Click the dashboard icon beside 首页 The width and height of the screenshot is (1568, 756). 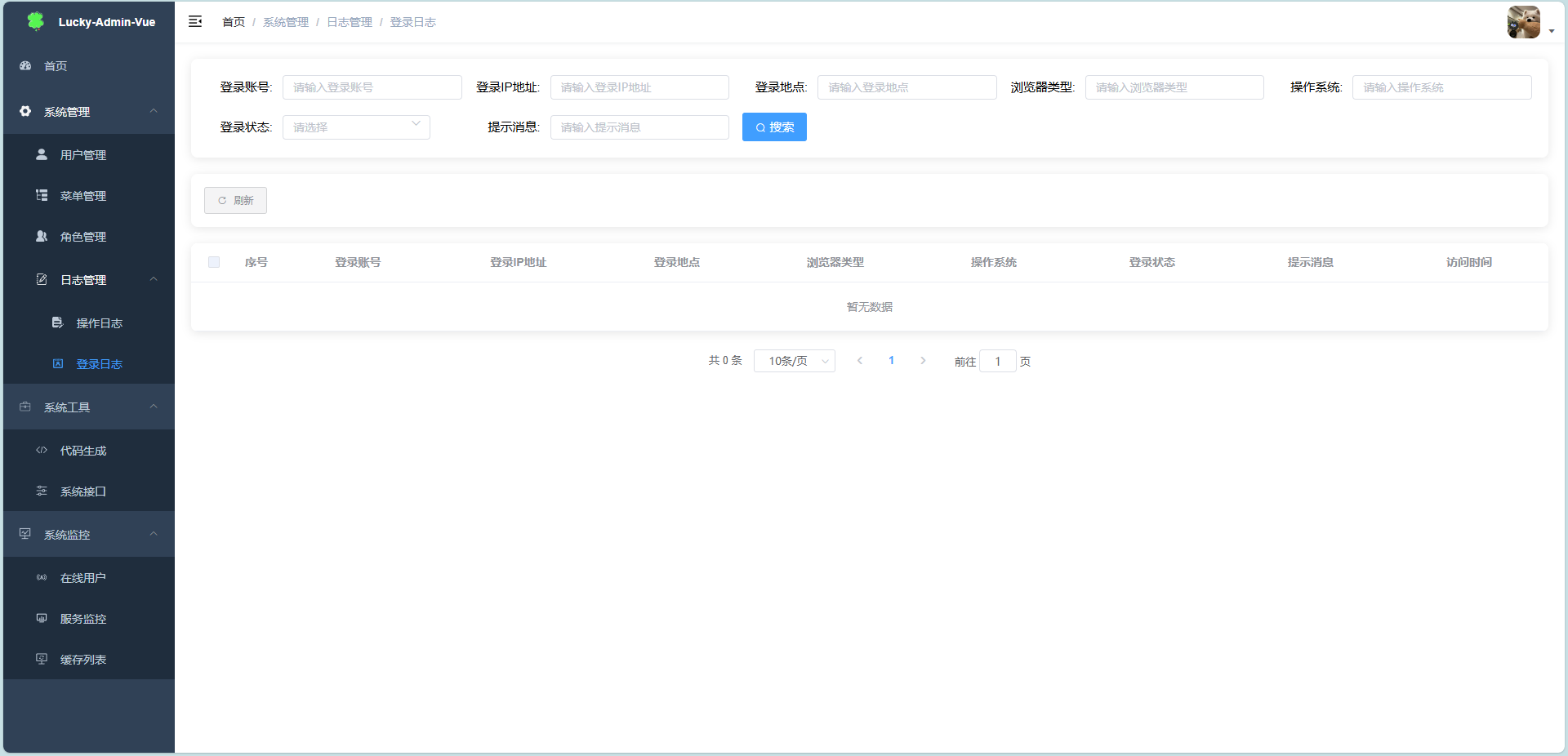tap(25, 65)
